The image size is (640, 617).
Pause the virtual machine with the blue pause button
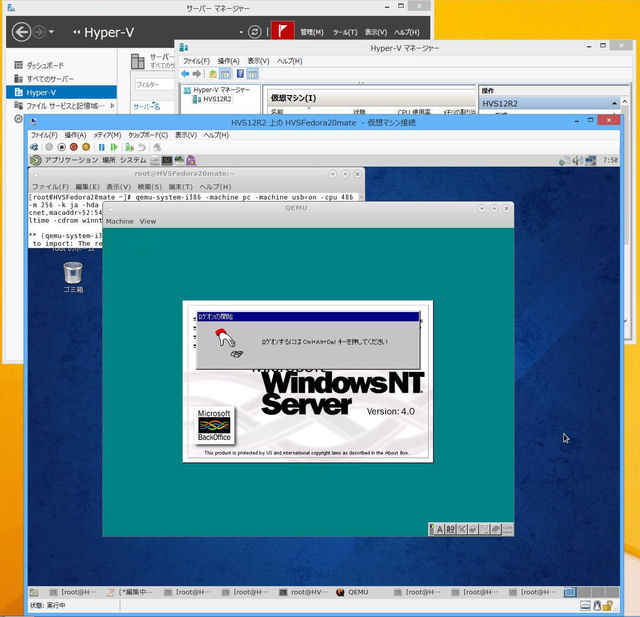pos(102,147)
